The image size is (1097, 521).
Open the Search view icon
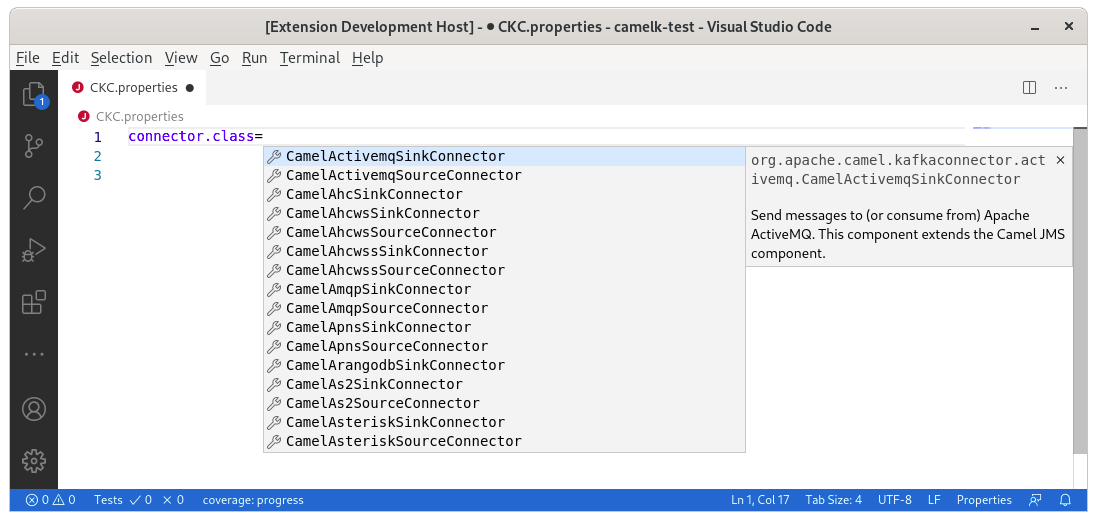click(x=34, y=197)
